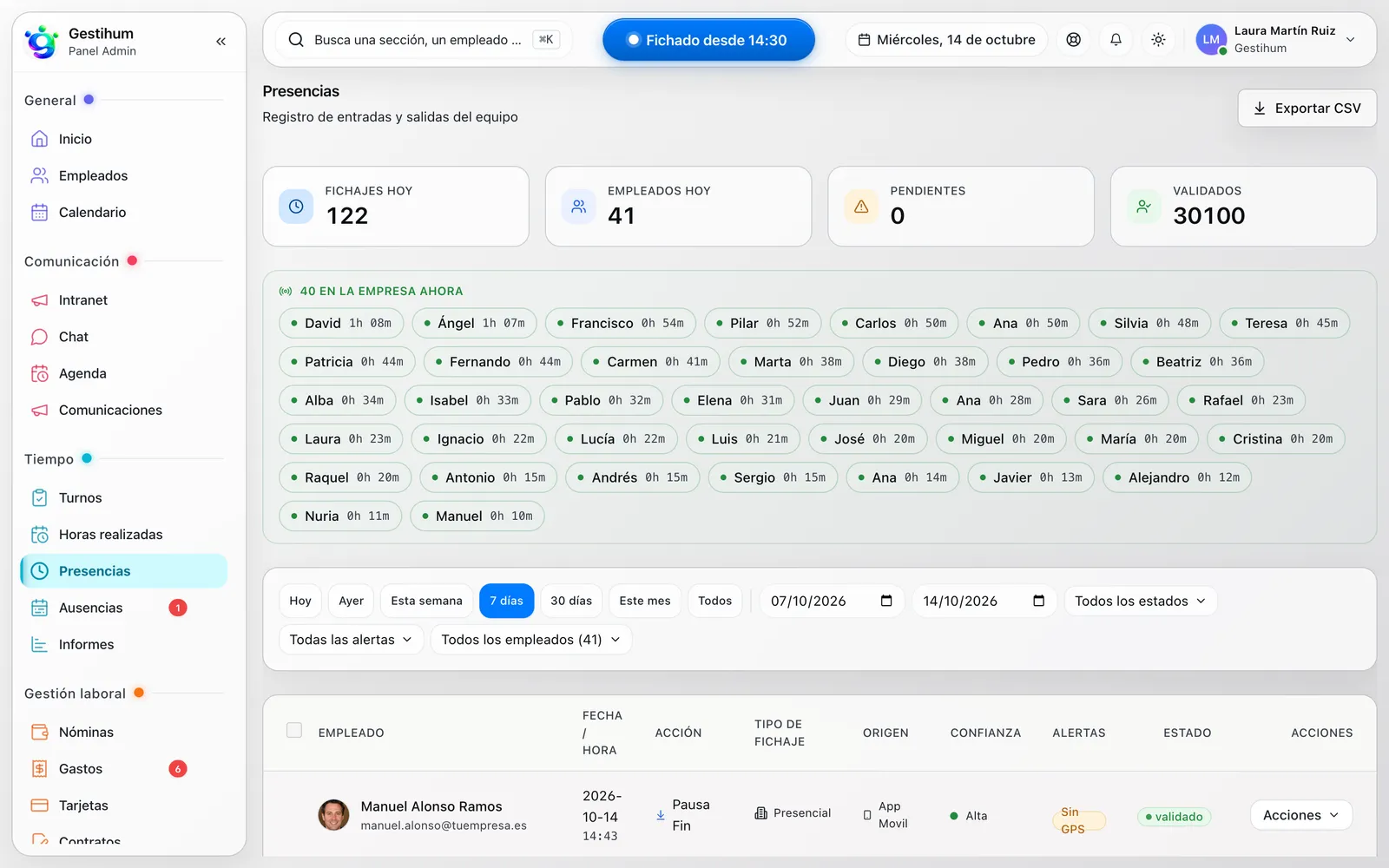
Task: Collapse the sidebar with the double chevron
Action: click(x=221, y=41)
